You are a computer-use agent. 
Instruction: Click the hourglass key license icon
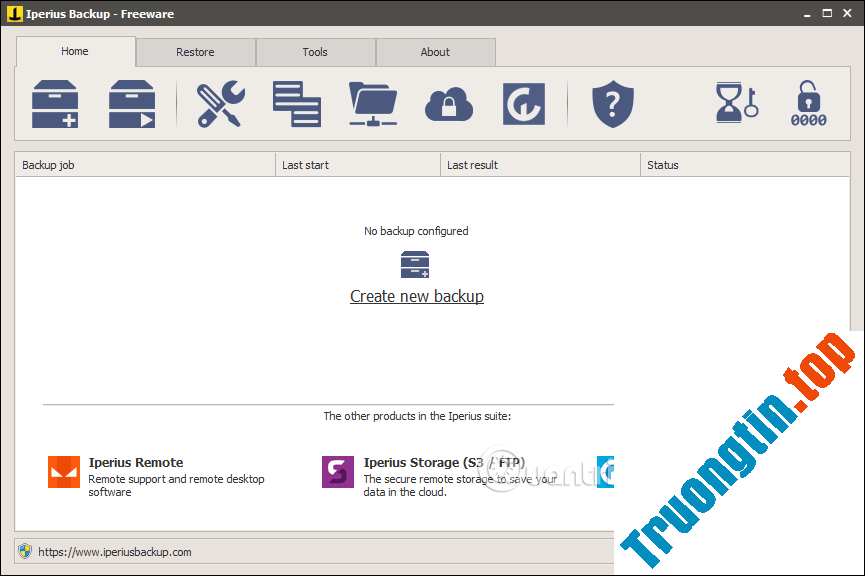(x=736, y=104)
